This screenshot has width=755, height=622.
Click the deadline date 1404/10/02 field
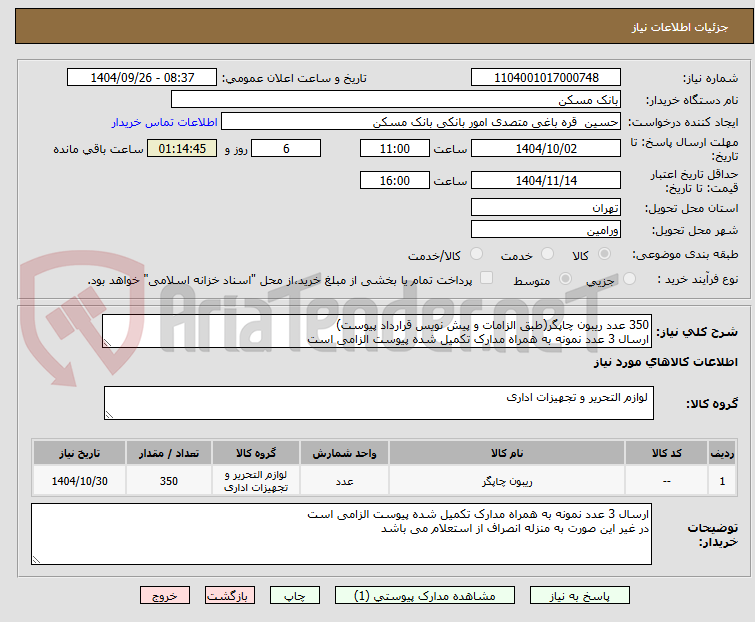(x=546, y=148)
